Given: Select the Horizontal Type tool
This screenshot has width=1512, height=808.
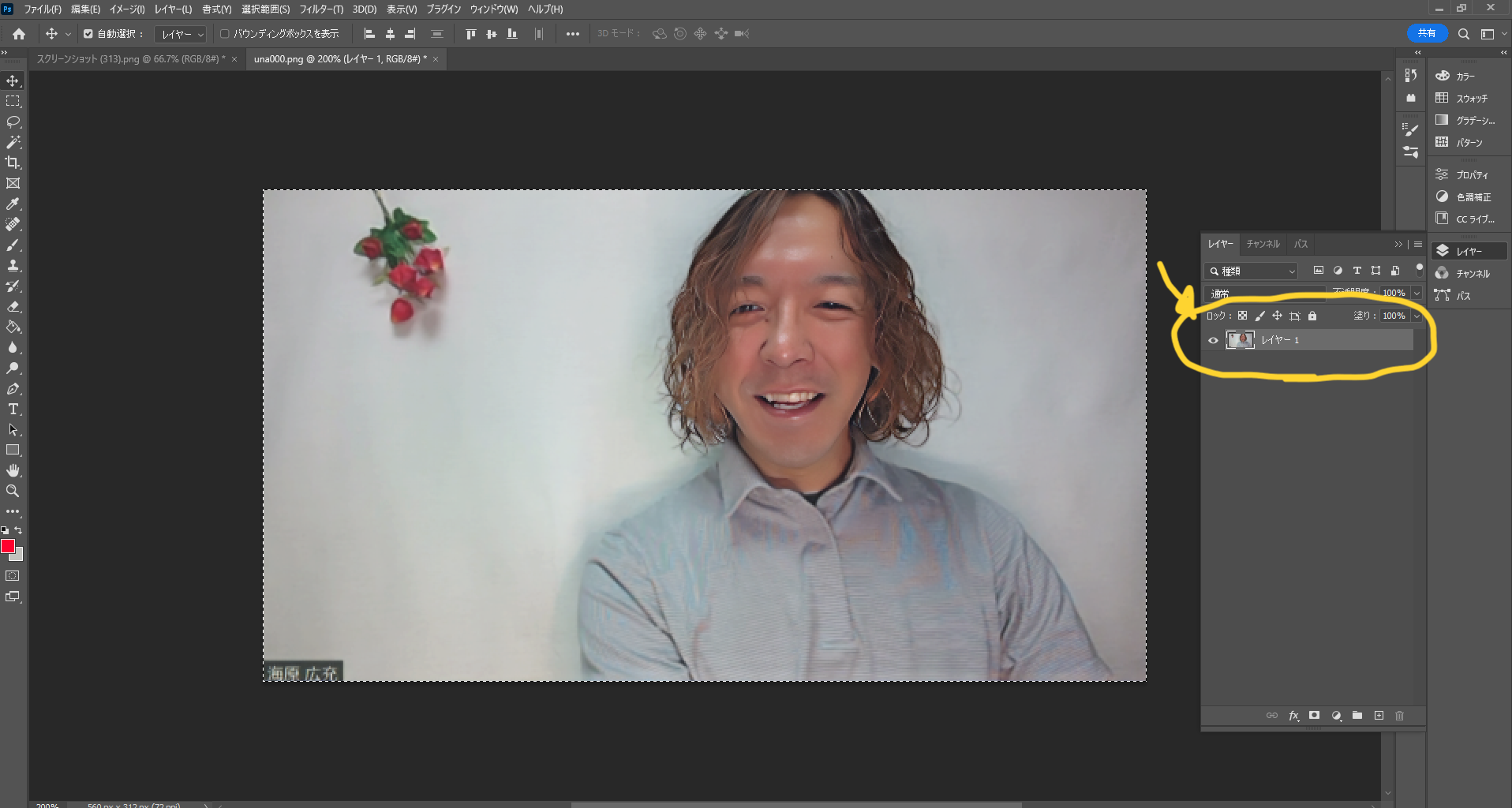Looking at the screenshot, I should 13,409.
